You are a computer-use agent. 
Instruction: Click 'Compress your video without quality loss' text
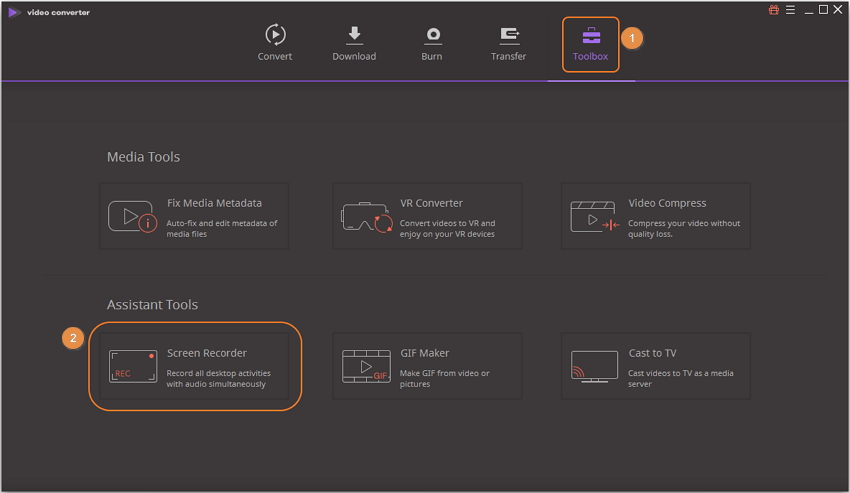point(684,228)
